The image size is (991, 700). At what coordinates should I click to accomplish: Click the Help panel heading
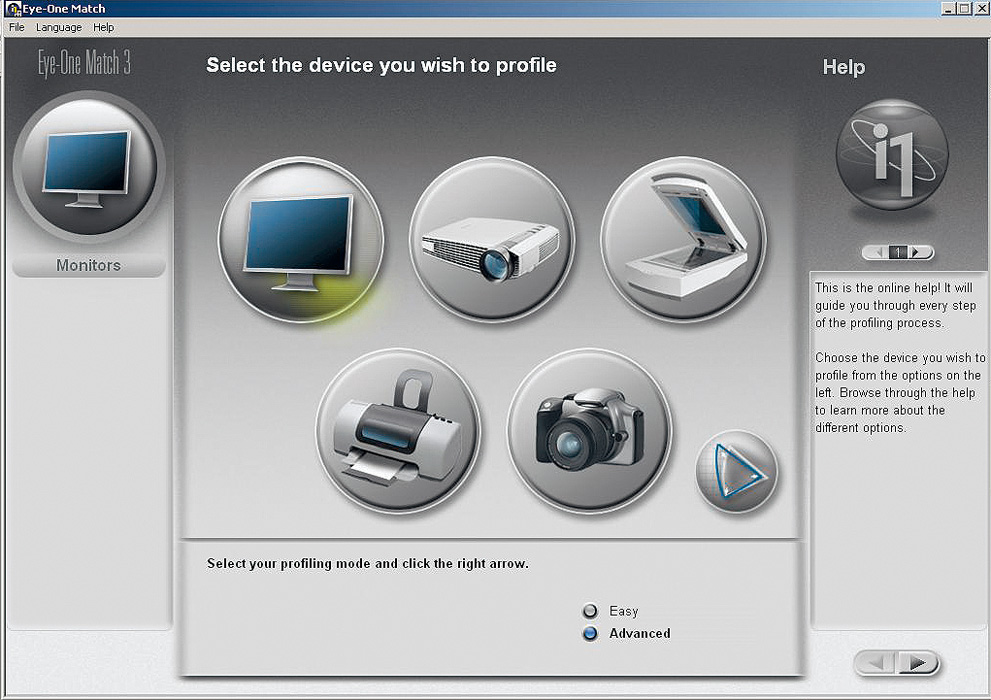click(x=844, y=67)
